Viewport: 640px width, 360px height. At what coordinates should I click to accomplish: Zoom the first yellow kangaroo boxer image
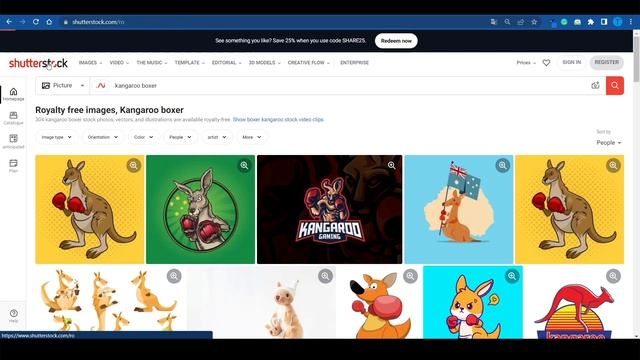point(133,165)
